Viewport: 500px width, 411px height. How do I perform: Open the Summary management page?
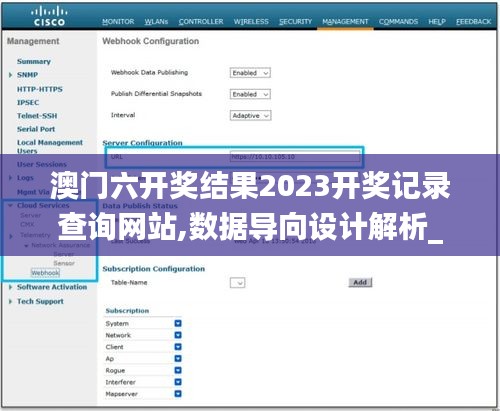(34, 62)
